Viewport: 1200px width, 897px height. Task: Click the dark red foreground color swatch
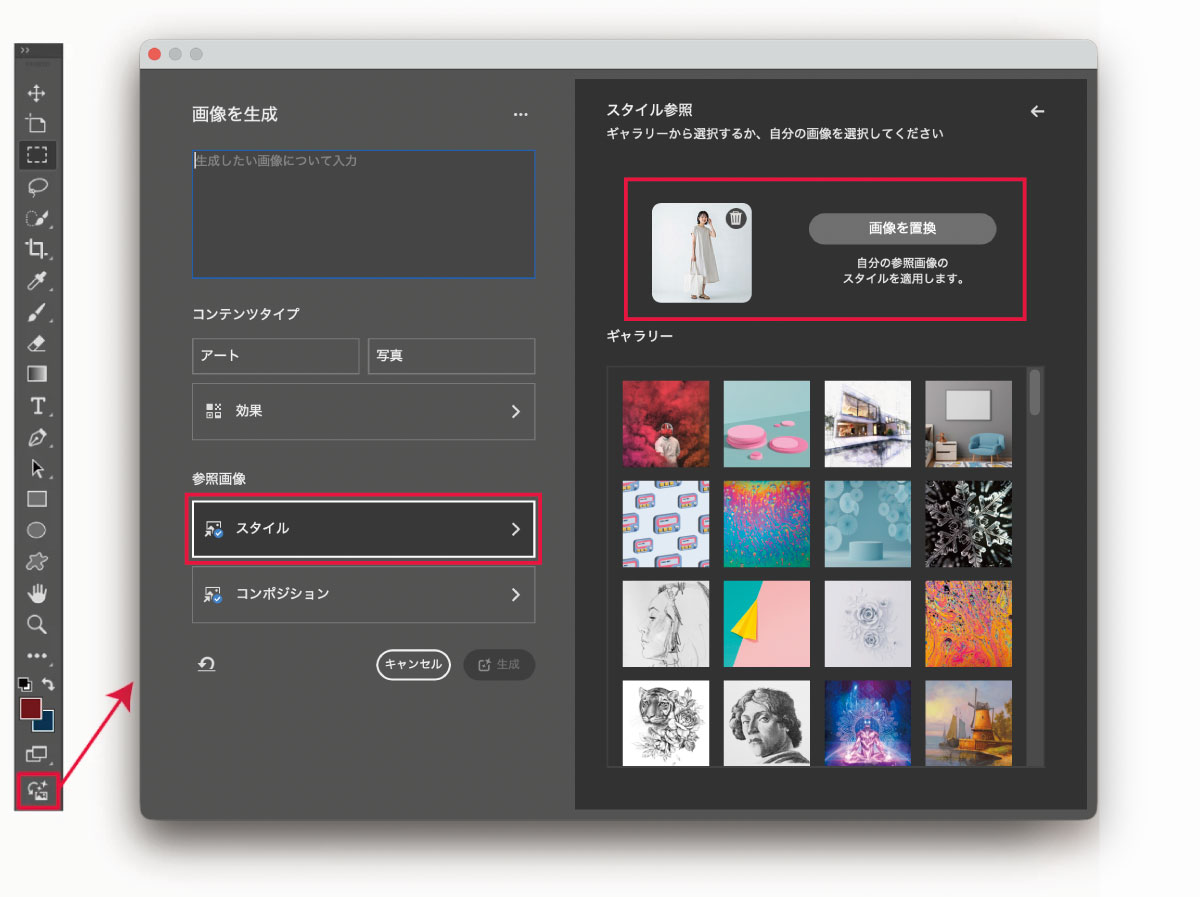30,708
